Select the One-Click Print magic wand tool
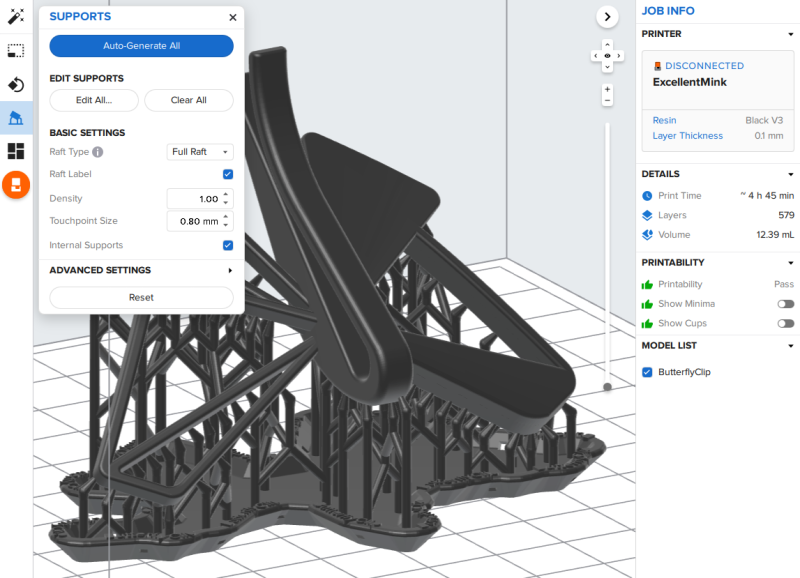 click(x=16, y=16)
